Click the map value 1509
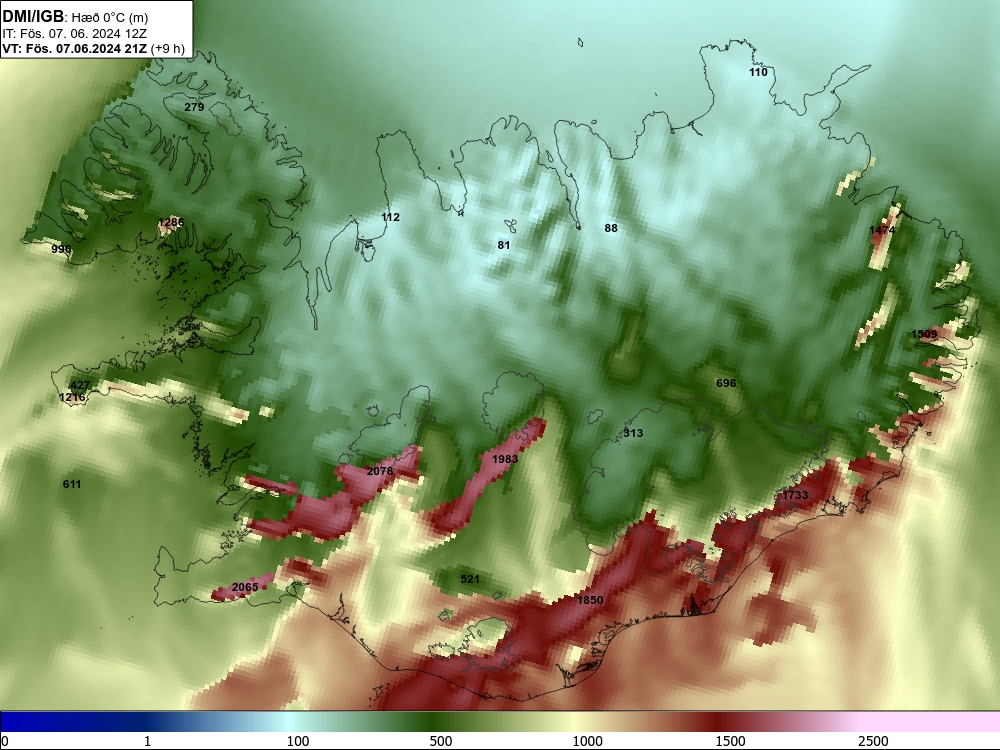Screen dimensions: 1000x750 click(924, 334)
